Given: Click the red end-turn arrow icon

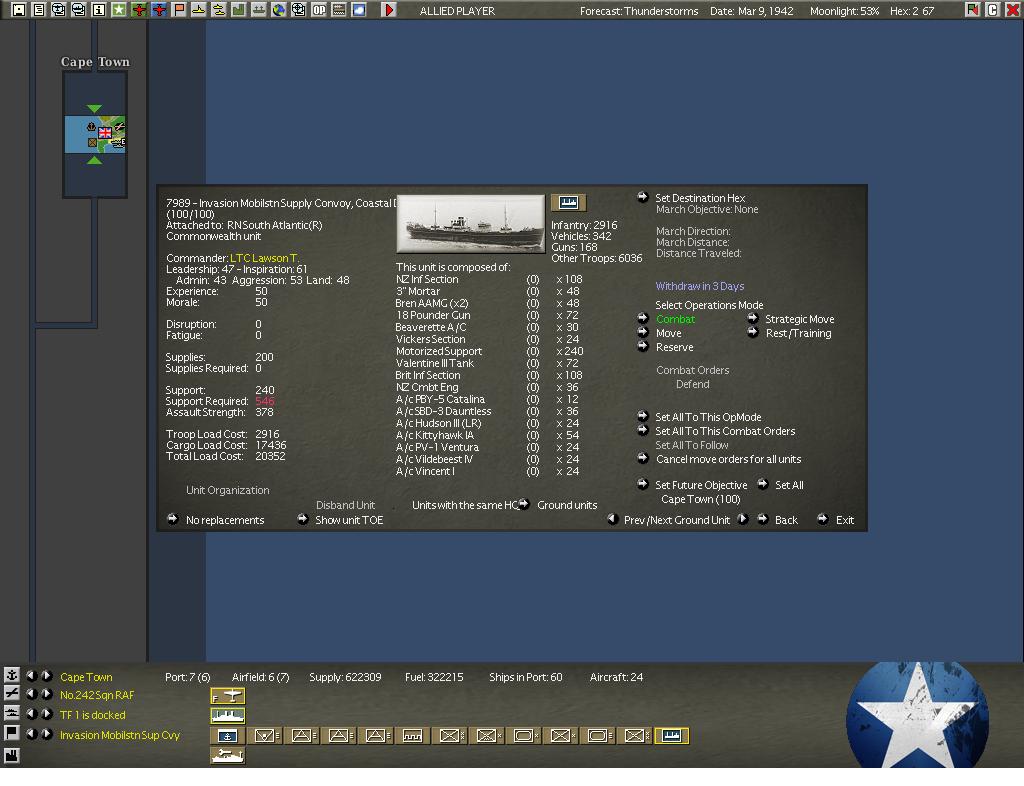Looking at the screenshot, I should click(389, 10).
